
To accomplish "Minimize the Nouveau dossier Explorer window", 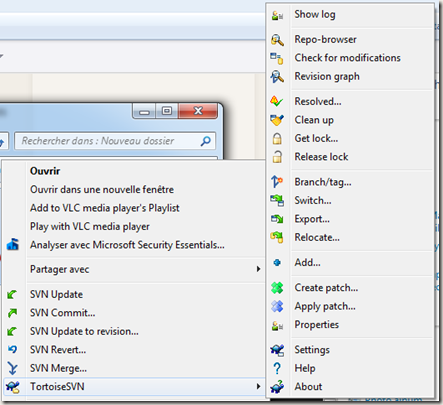I will click(x=144, y=111).
